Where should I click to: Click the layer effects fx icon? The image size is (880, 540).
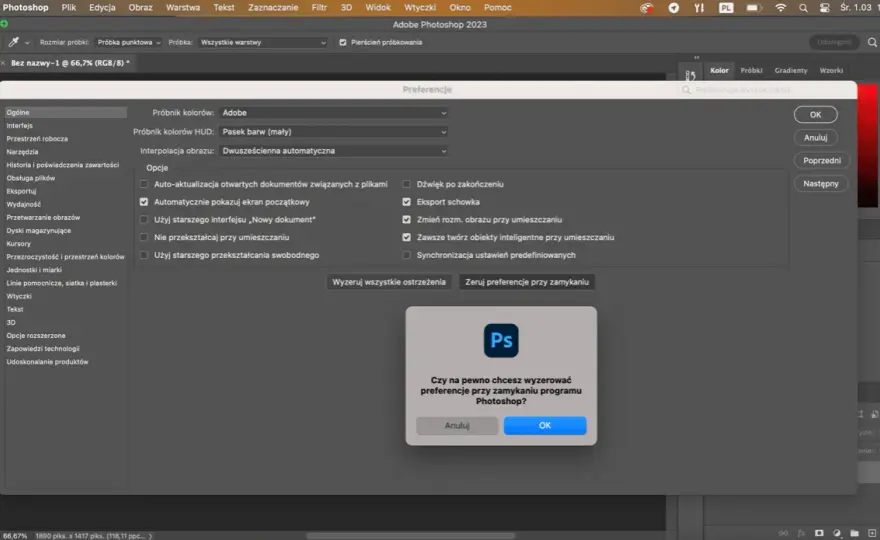coord(801,533)
